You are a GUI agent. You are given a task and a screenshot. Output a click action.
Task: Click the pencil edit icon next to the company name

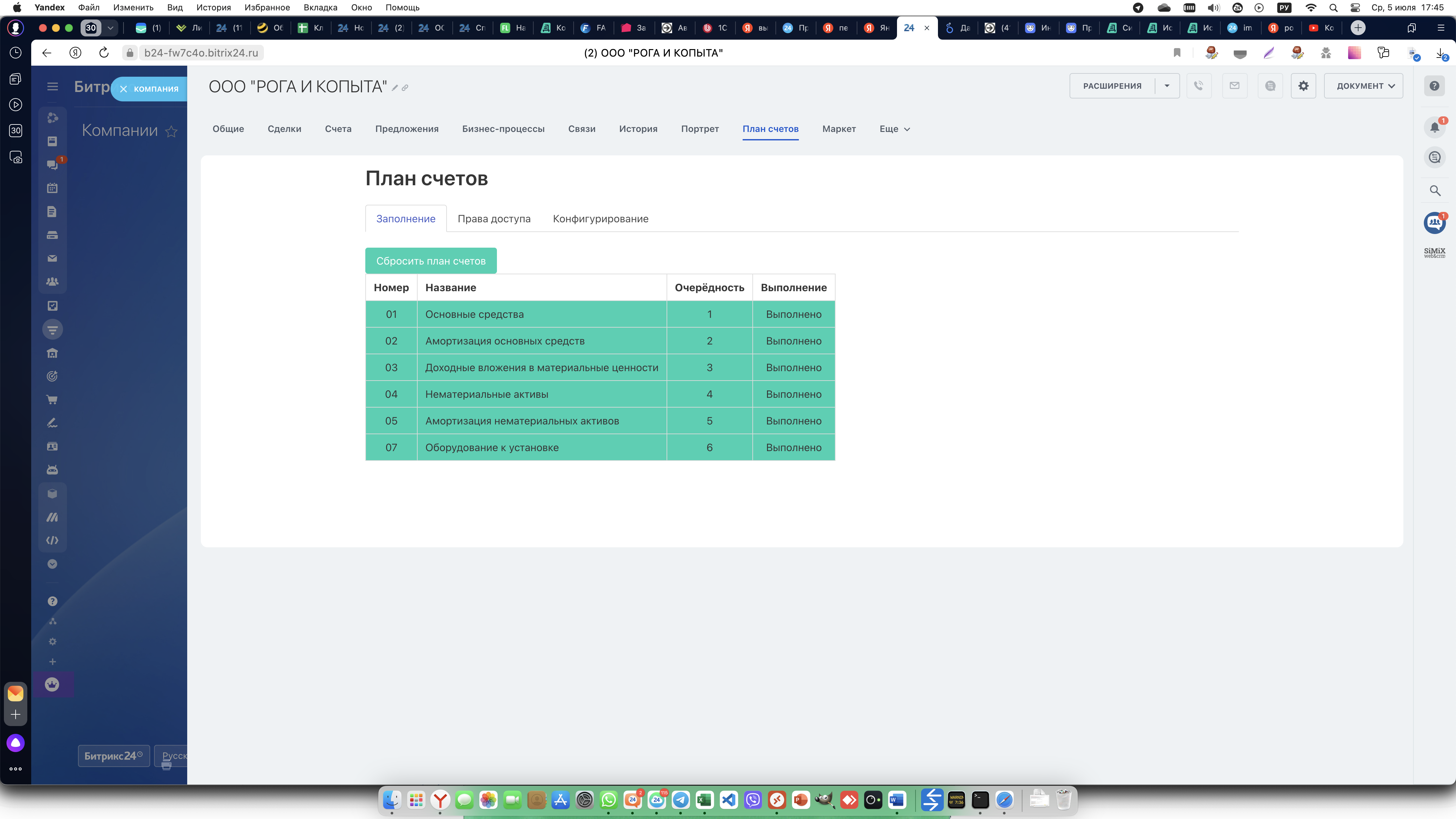[x=395, y=88]
